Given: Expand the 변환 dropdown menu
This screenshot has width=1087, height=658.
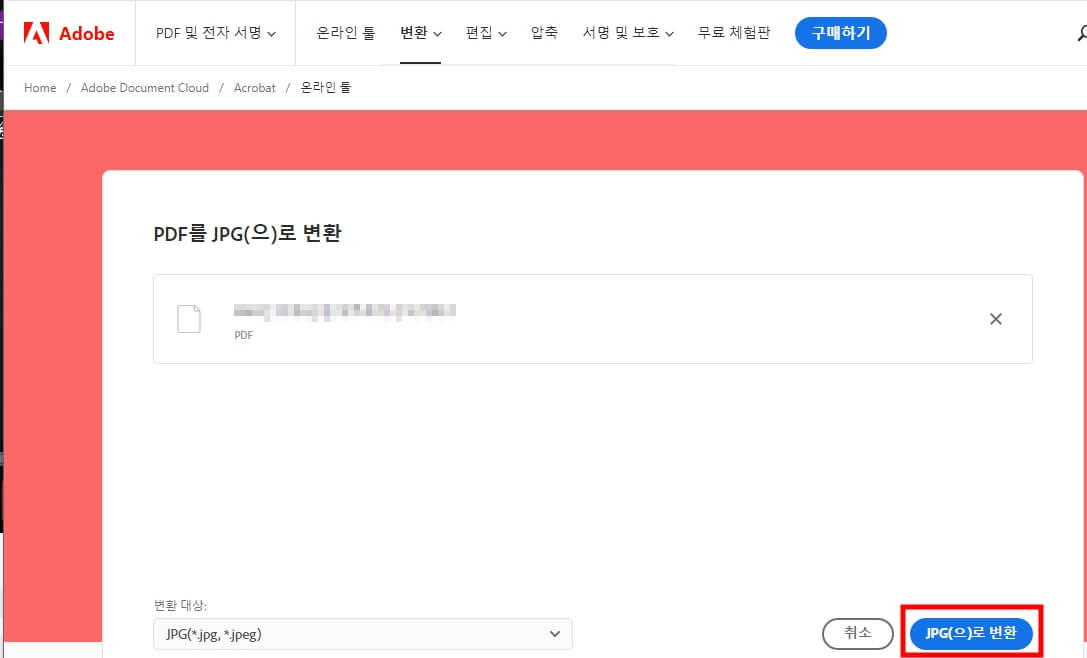Looking at the screenshot, I should [x=420, y=32].
